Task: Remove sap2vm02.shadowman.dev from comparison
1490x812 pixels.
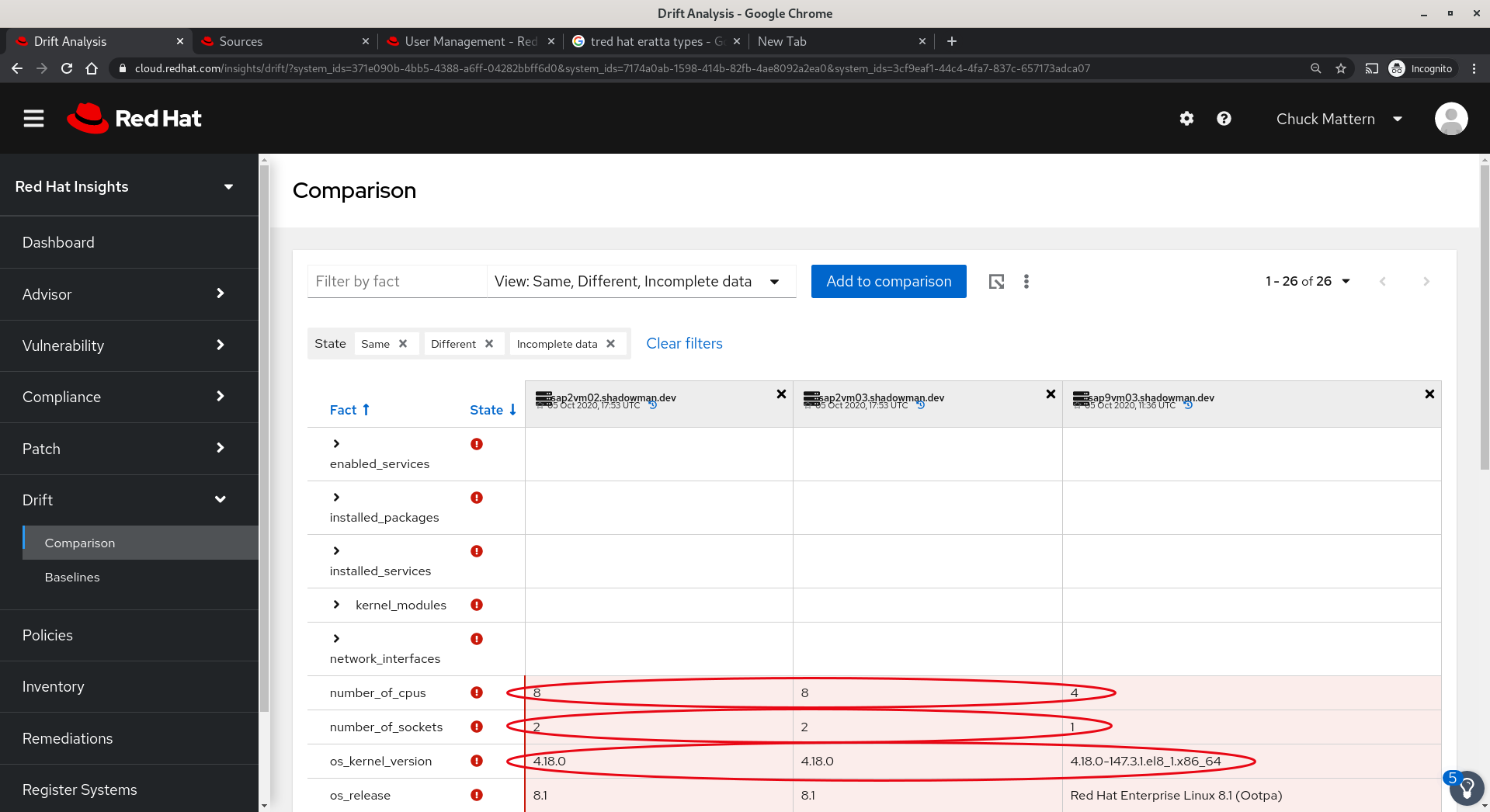Action: point(781,394)
